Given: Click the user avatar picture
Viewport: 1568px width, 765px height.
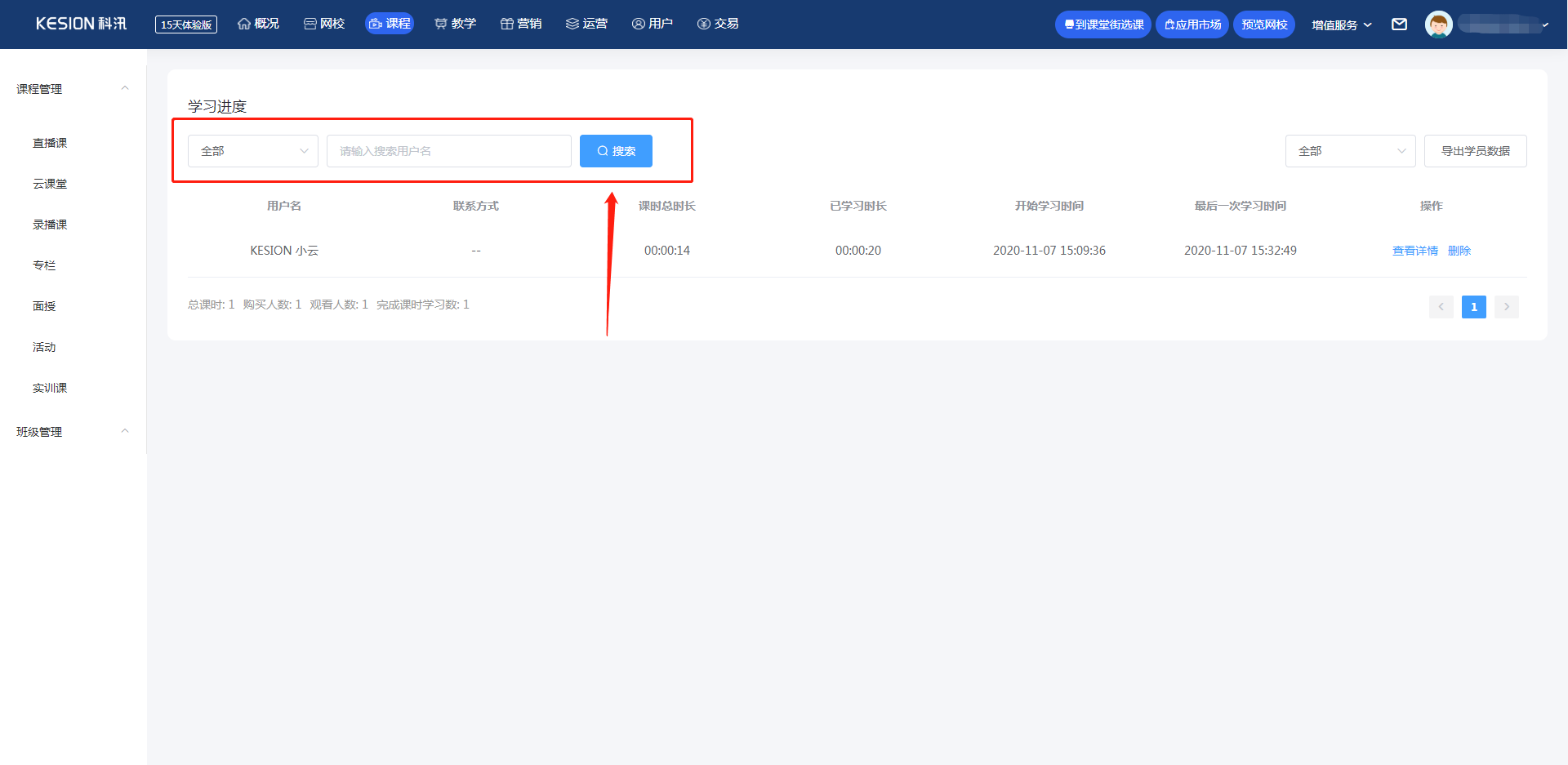Looking at the screenshot, I should (1438, 24).
